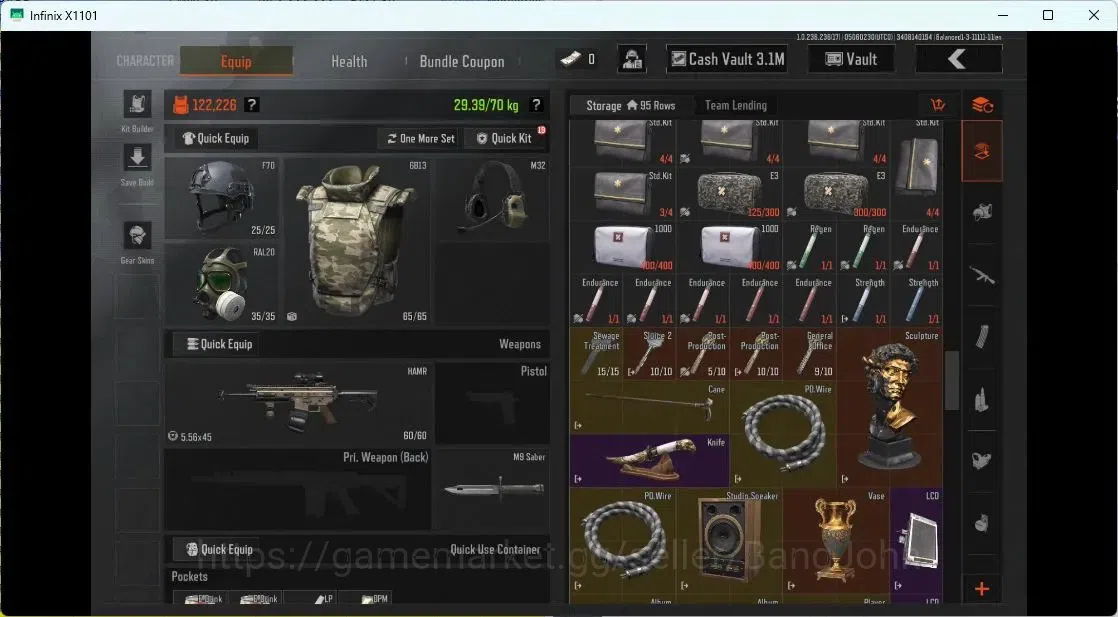Select the Sewage Treatment key 15/15
Screen dimensions: 1118x617
[x=596, y=354]
